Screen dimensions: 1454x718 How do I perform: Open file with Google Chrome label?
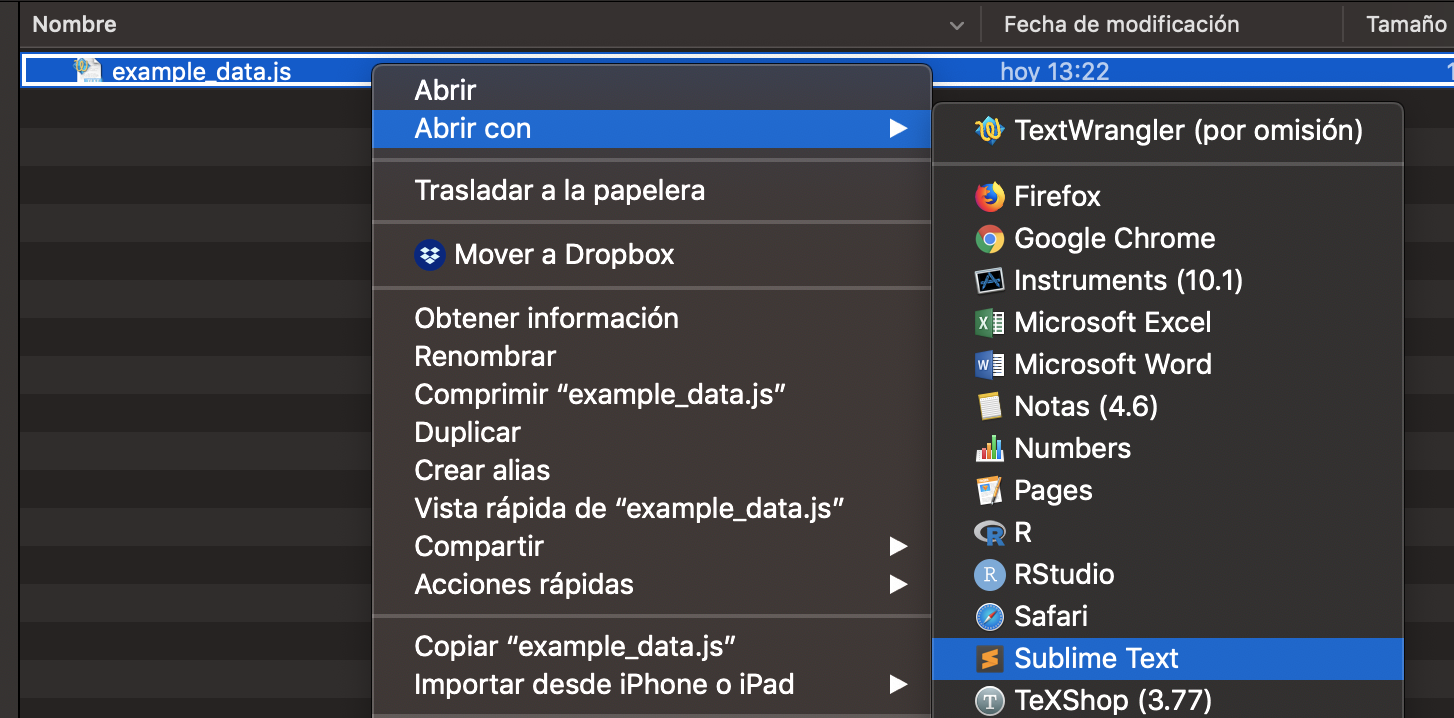(x=1115, y=239)
